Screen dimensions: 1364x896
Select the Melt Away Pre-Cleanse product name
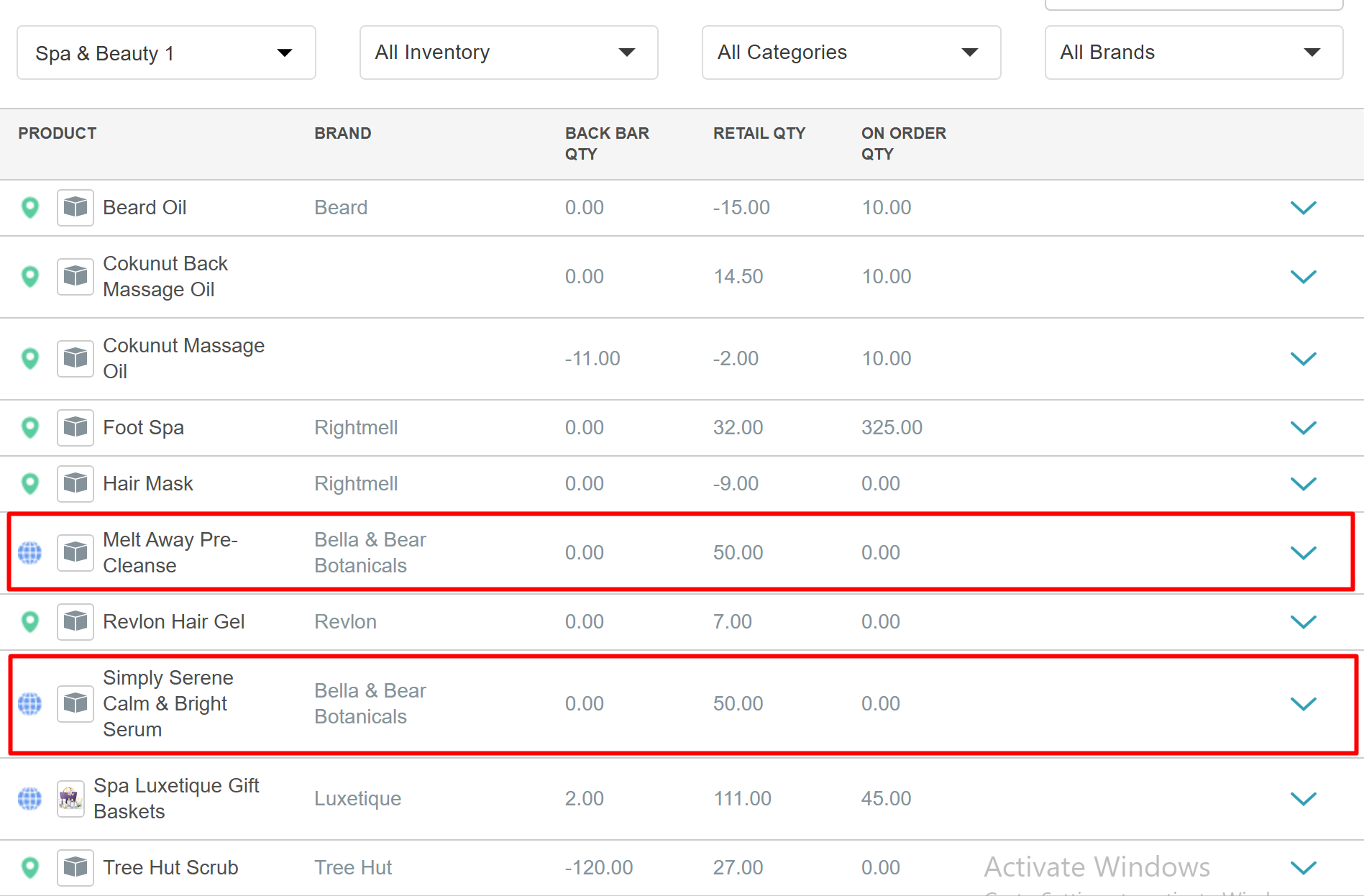coord(170,553)
